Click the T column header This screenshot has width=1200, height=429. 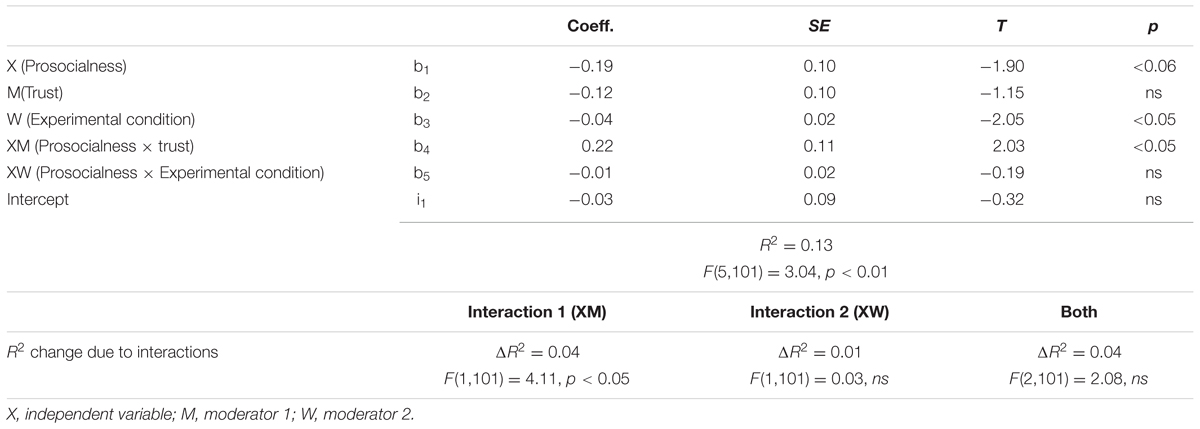click(1022, 28)
